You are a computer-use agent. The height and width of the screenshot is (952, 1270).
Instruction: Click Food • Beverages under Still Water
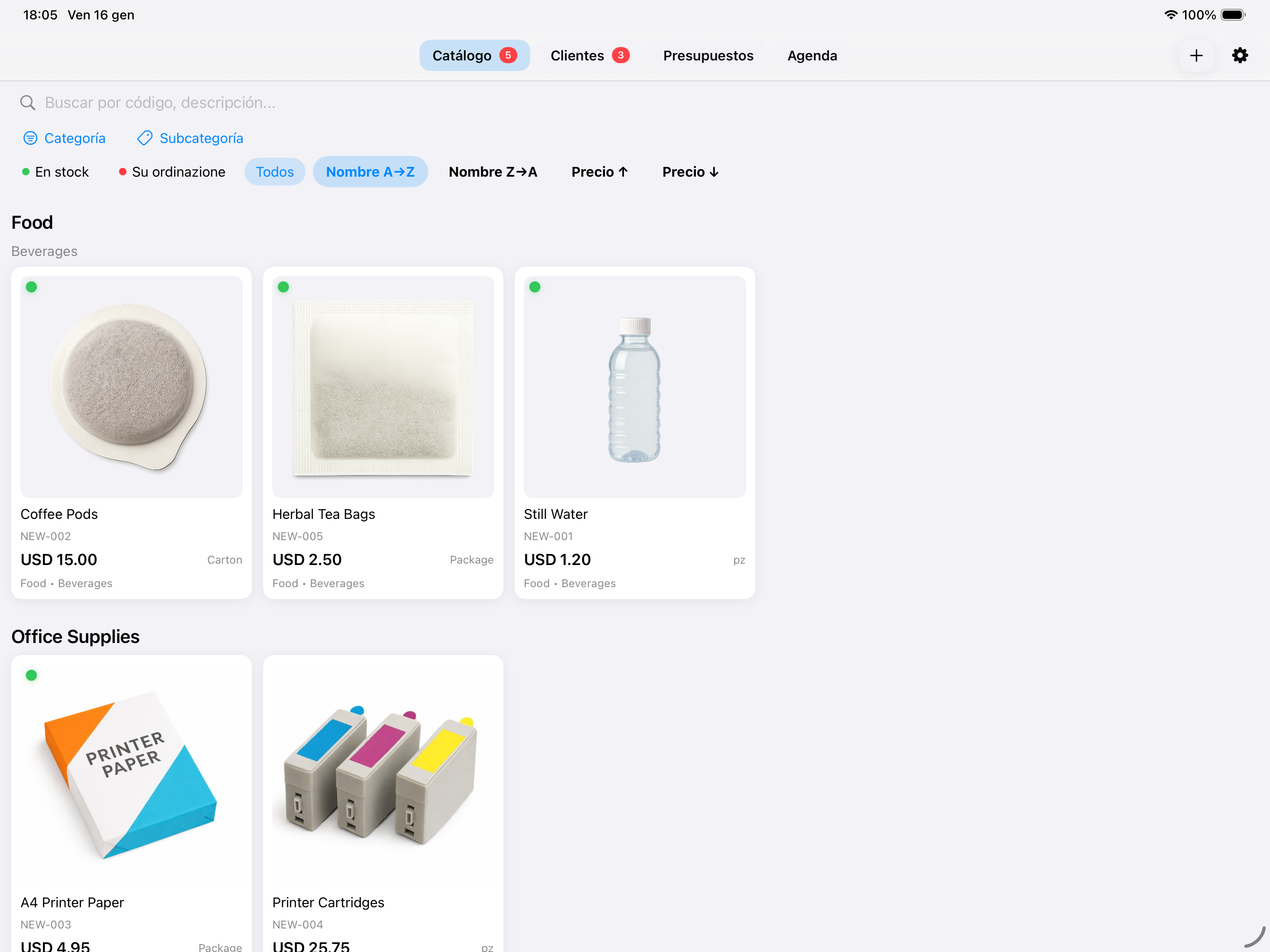tap(569, 583)
